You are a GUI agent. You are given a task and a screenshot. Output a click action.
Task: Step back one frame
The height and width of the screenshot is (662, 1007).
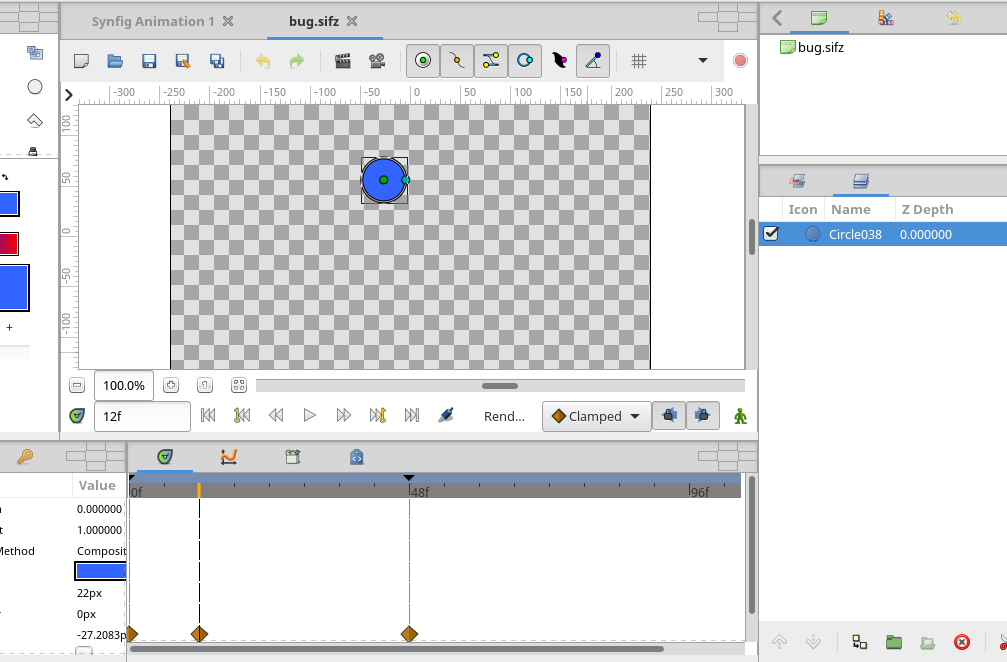coord(276,415)
